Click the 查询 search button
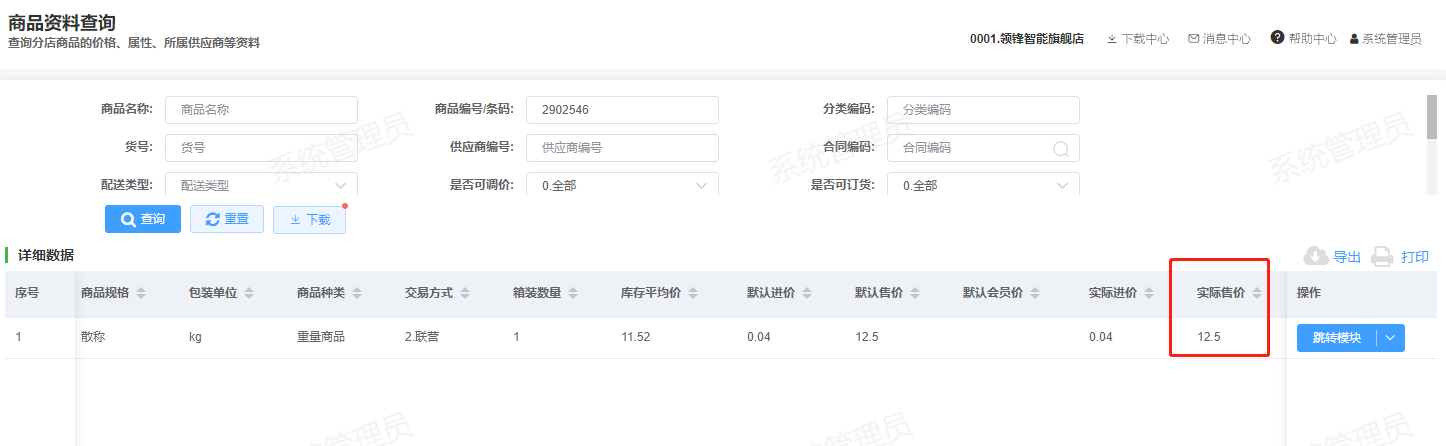Viewport: 1446px width, 446px height. 143,219
